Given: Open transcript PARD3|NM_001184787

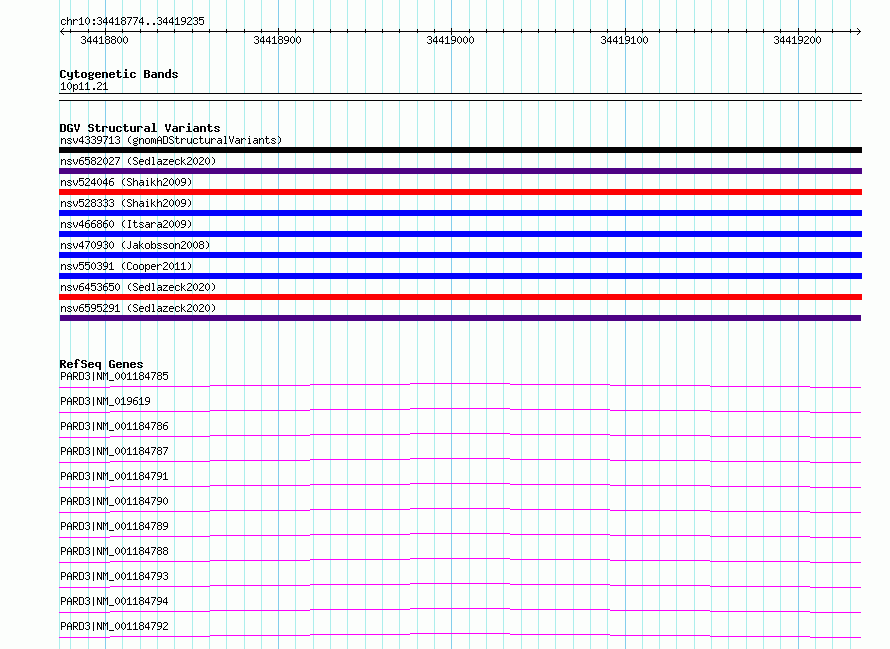Looking at the screenshot, I should pyautogui.click(x=114, y=451).
